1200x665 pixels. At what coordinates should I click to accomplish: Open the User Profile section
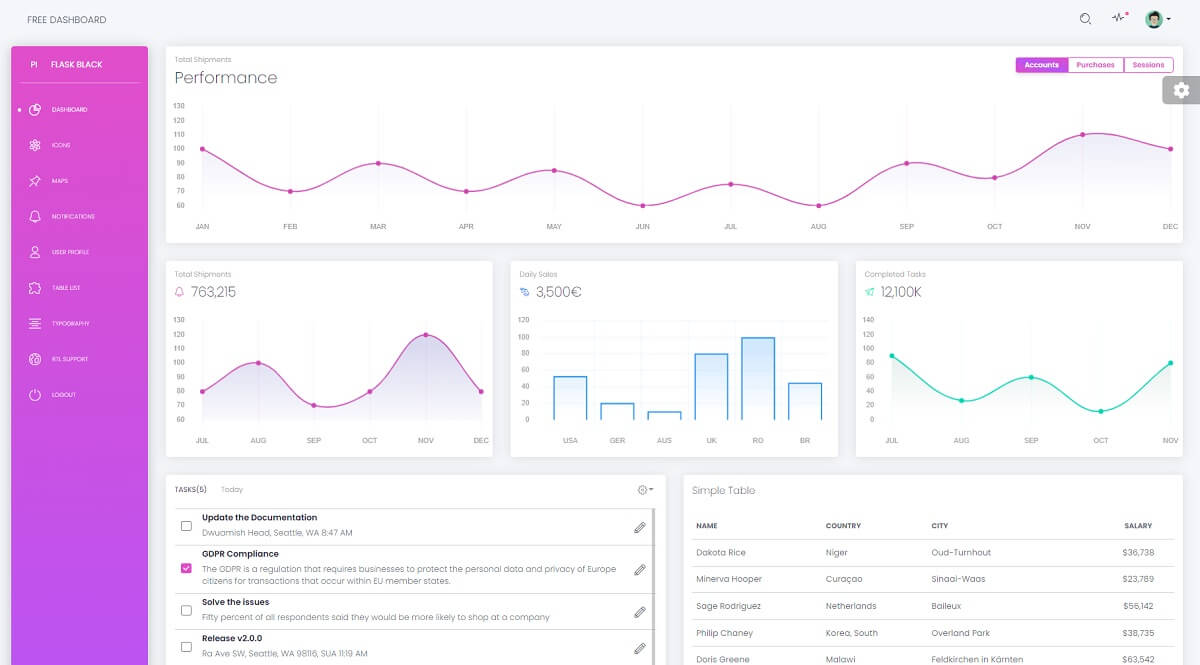pyautogui.click(x=70, y=252)
